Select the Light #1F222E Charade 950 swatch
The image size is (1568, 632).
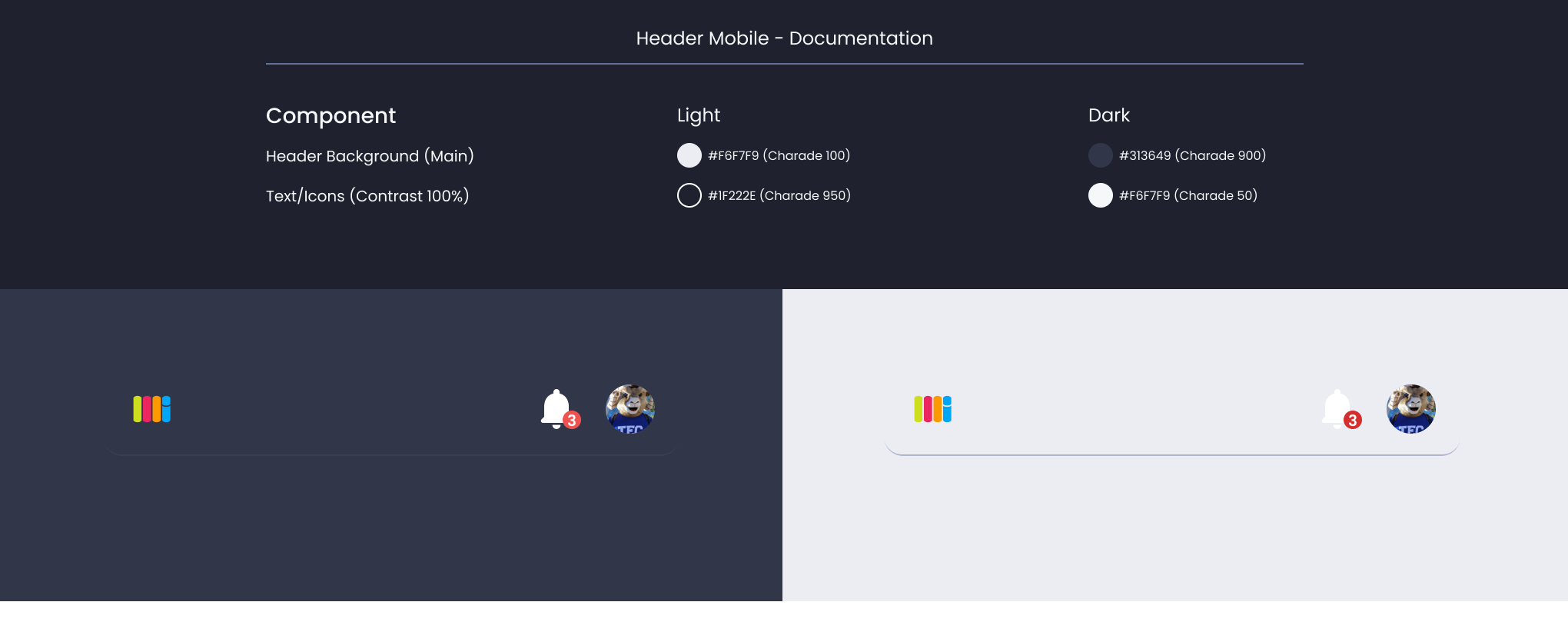click(x=689, y=195)
